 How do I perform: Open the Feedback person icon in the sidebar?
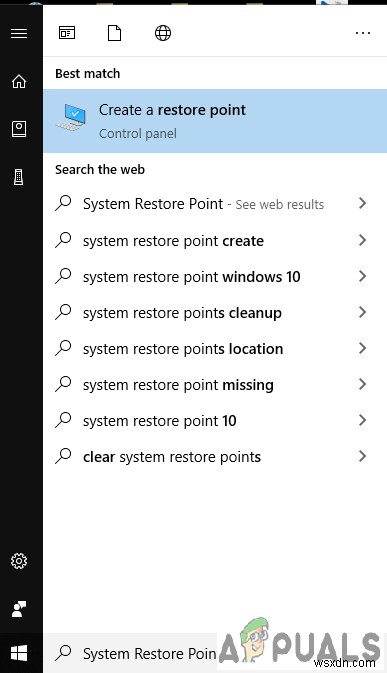tap(19, 609)
